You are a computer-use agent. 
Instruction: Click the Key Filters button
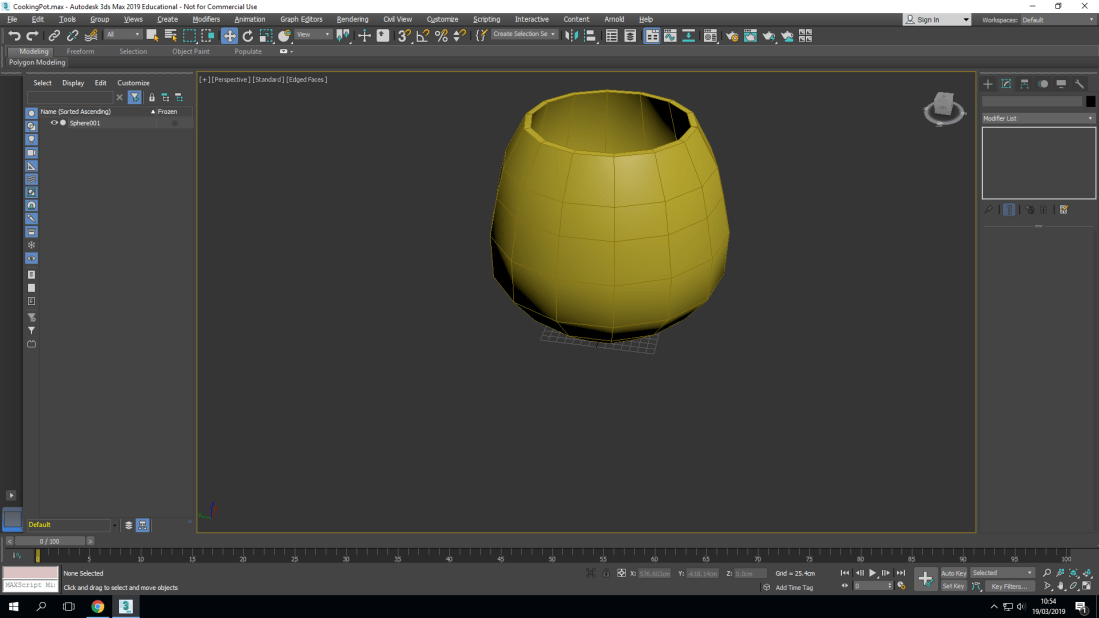pos(1009,586)
